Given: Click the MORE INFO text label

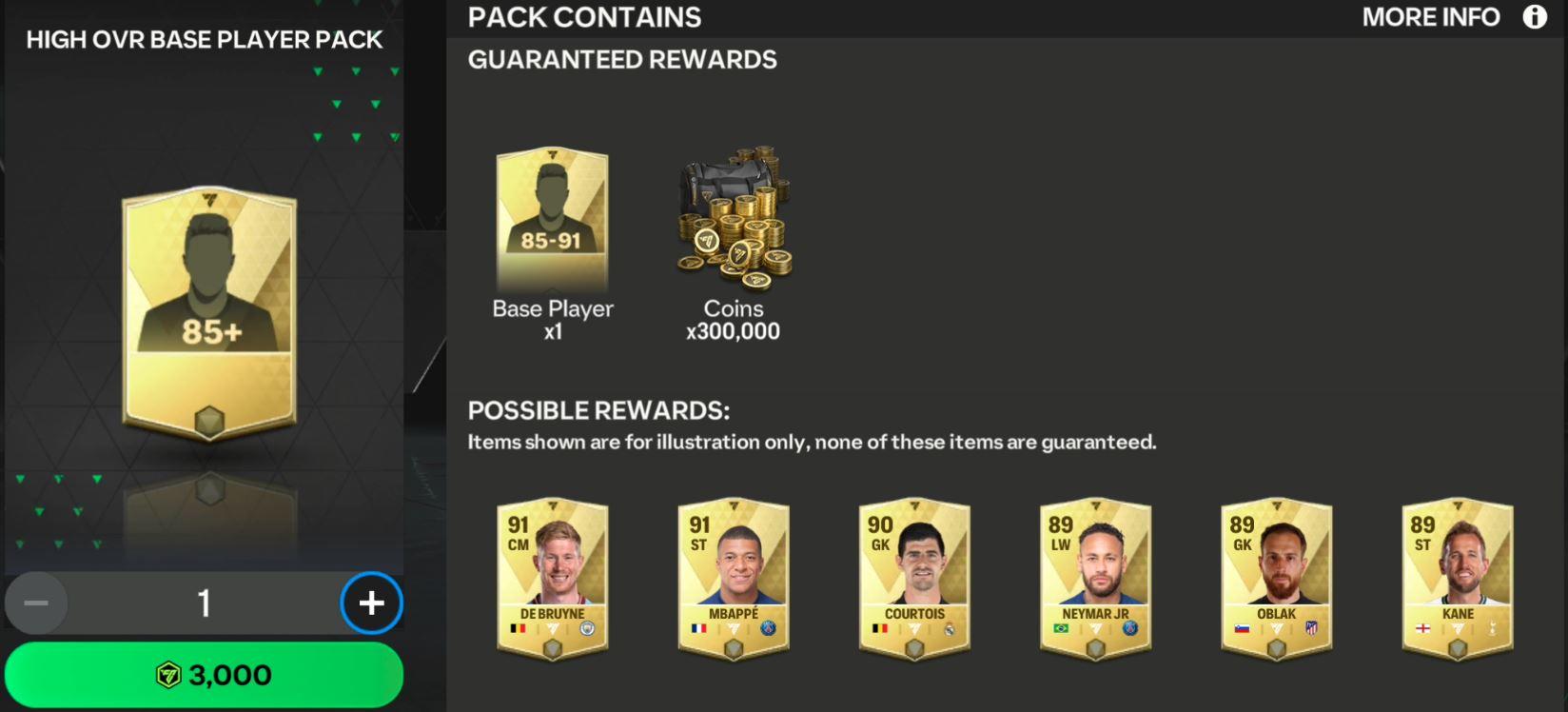Looking at the screenshot, I should (x=1430, y=17).
